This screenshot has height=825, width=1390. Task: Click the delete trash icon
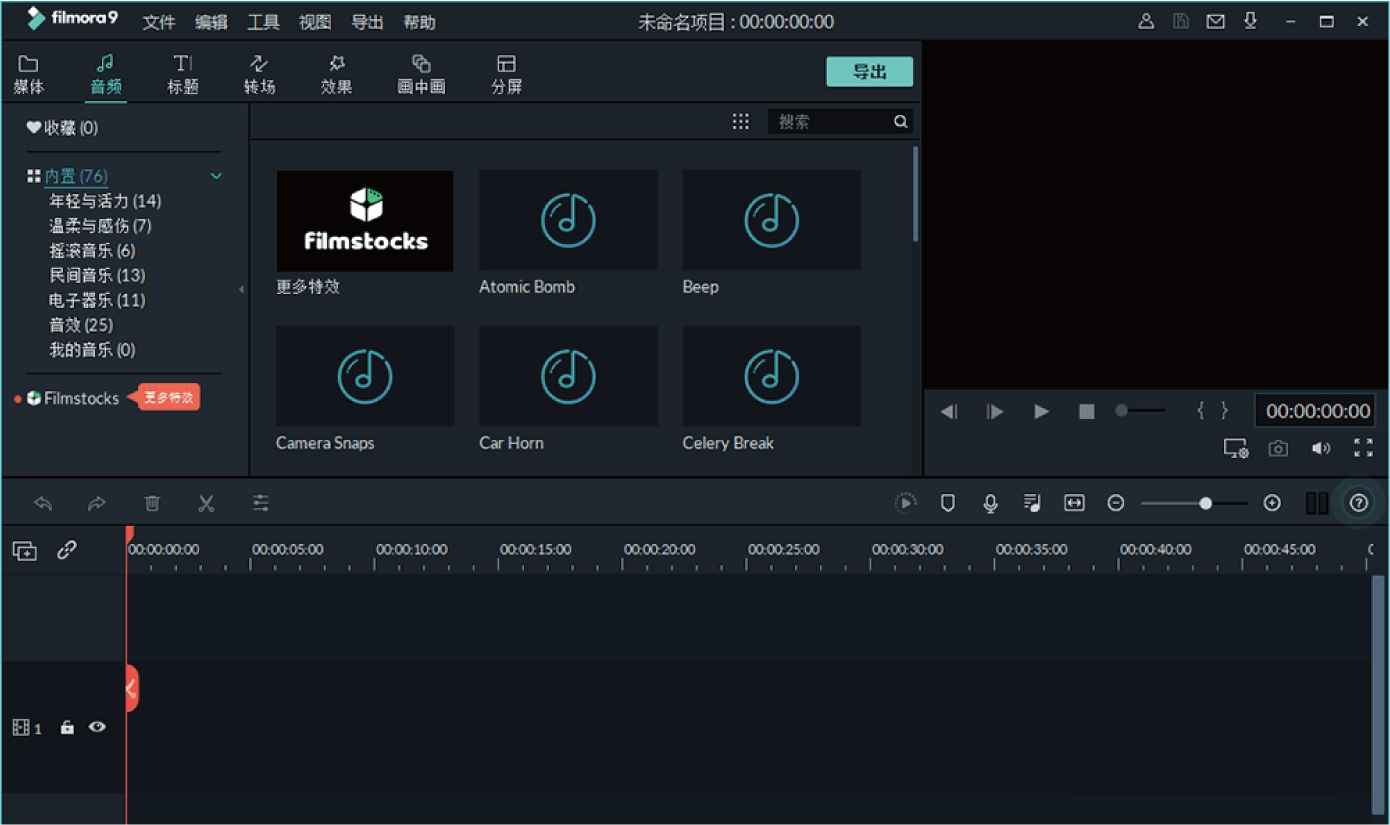152,503
